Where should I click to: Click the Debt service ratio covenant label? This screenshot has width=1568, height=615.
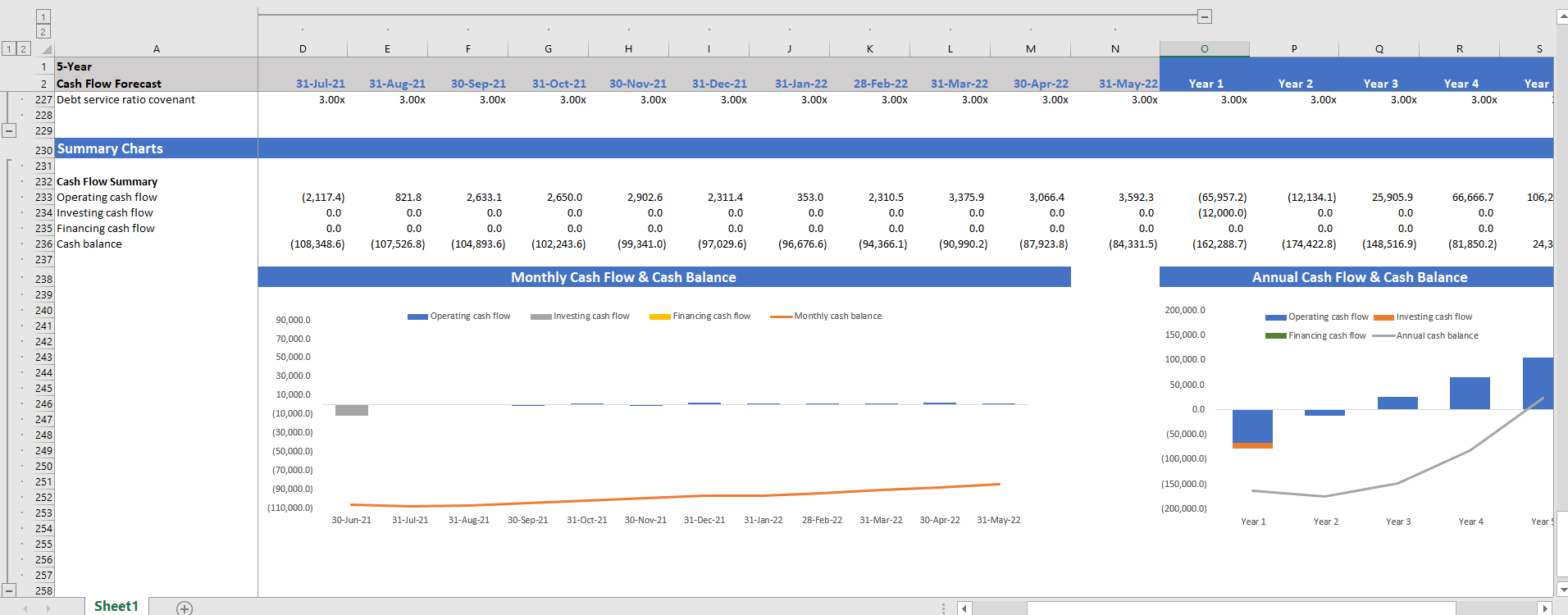point(125,100)
